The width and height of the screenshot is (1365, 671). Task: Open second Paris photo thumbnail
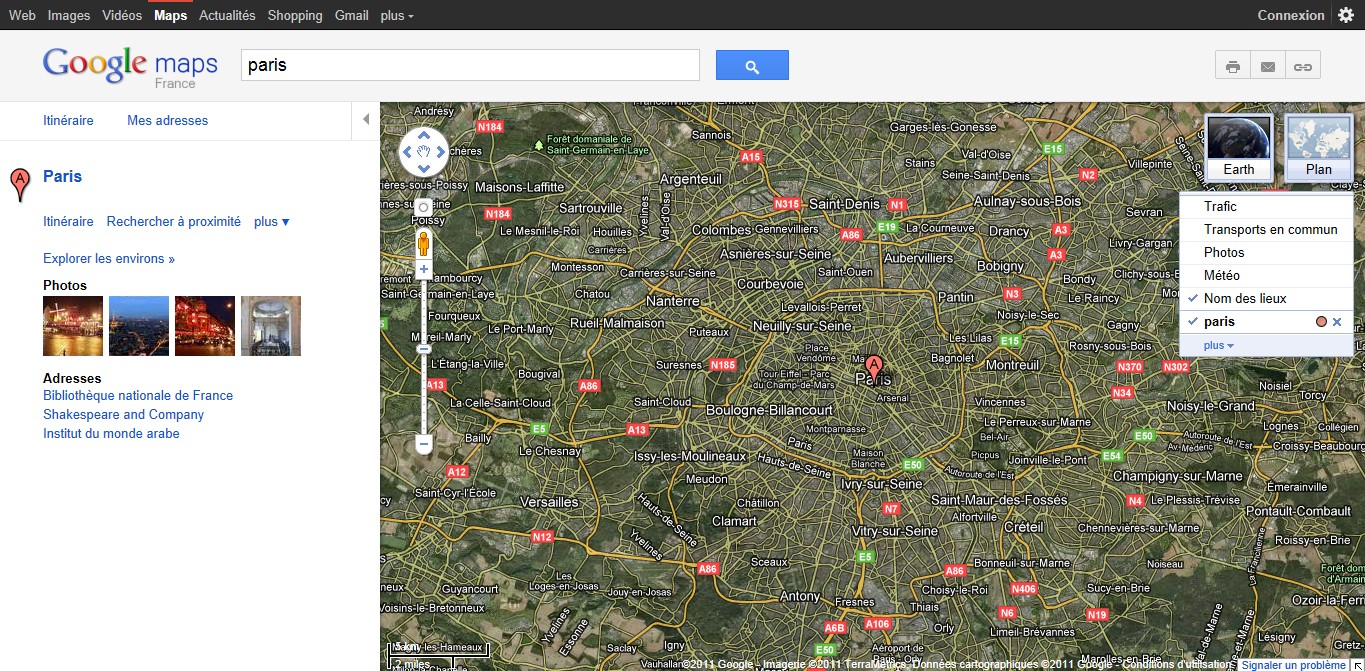[x=139, y=326]
